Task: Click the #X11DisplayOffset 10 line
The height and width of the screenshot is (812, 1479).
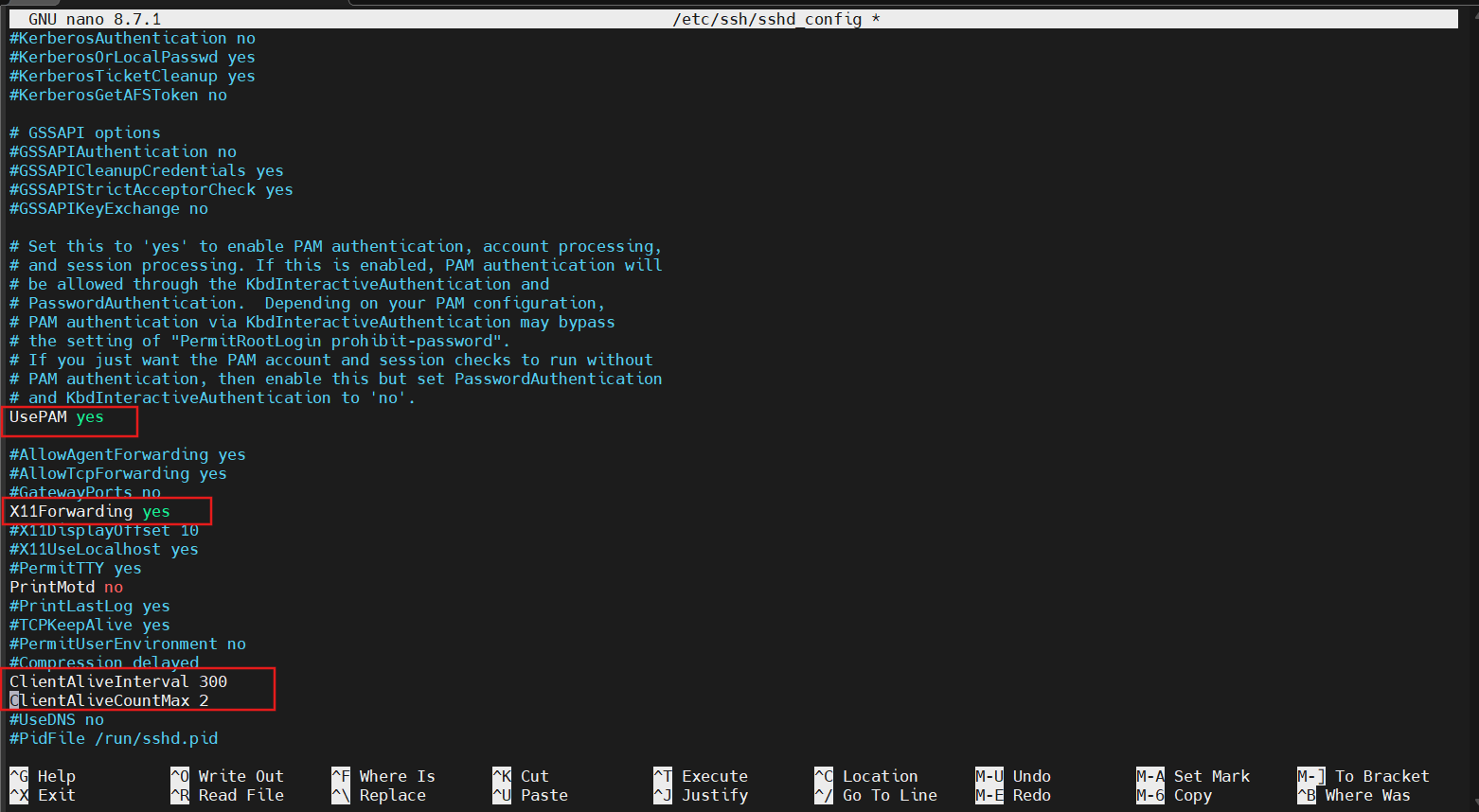Action: coord(104,530)
